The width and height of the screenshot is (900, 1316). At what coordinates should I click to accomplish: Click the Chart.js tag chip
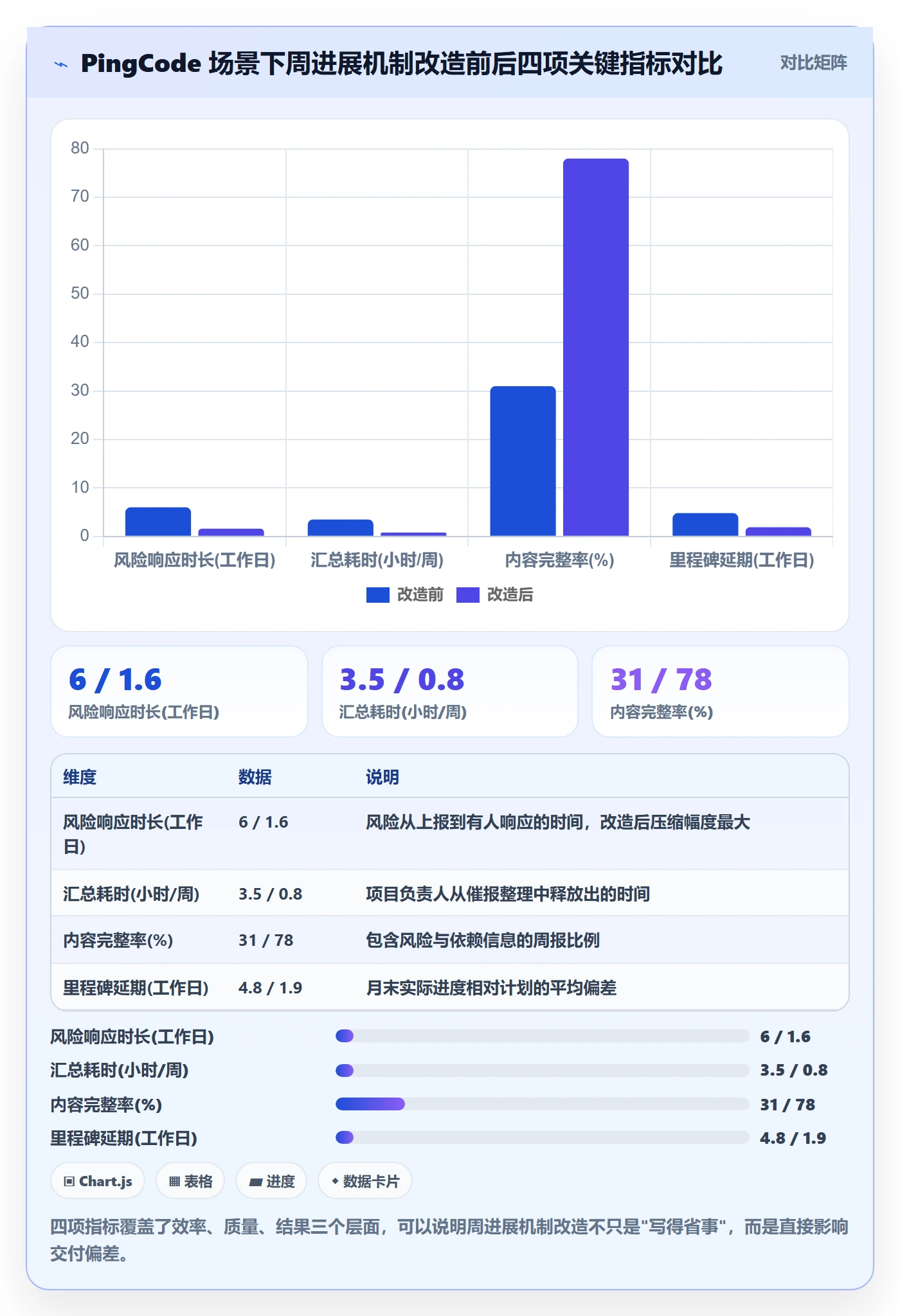(98, 1181)
